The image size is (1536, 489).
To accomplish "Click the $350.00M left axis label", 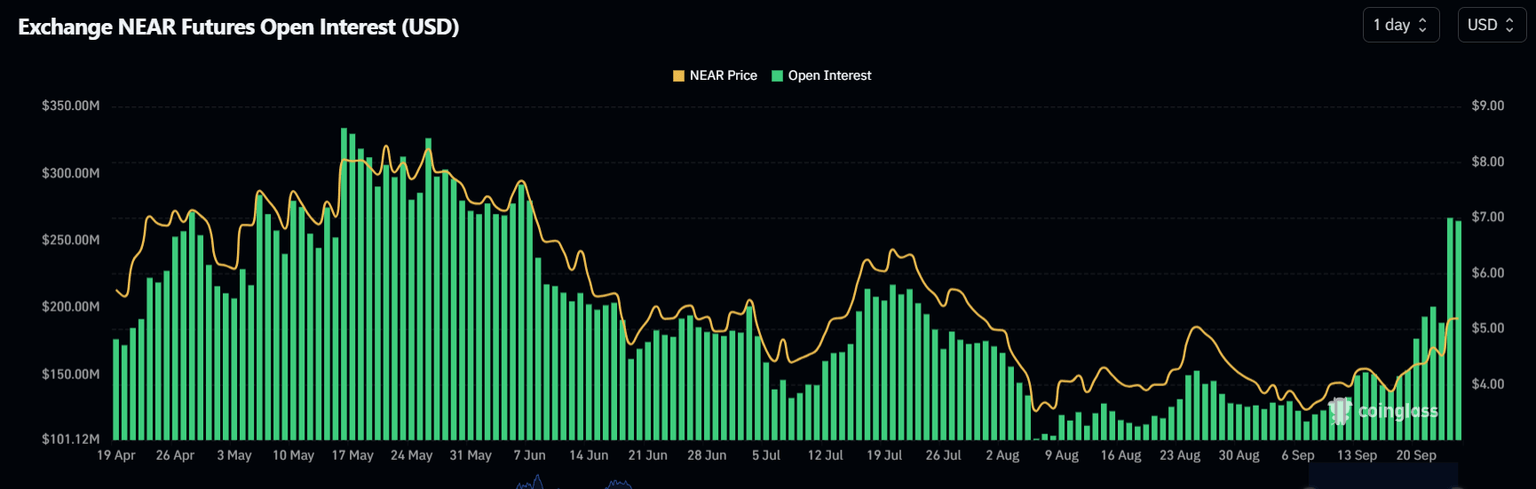I will (71, 106).
